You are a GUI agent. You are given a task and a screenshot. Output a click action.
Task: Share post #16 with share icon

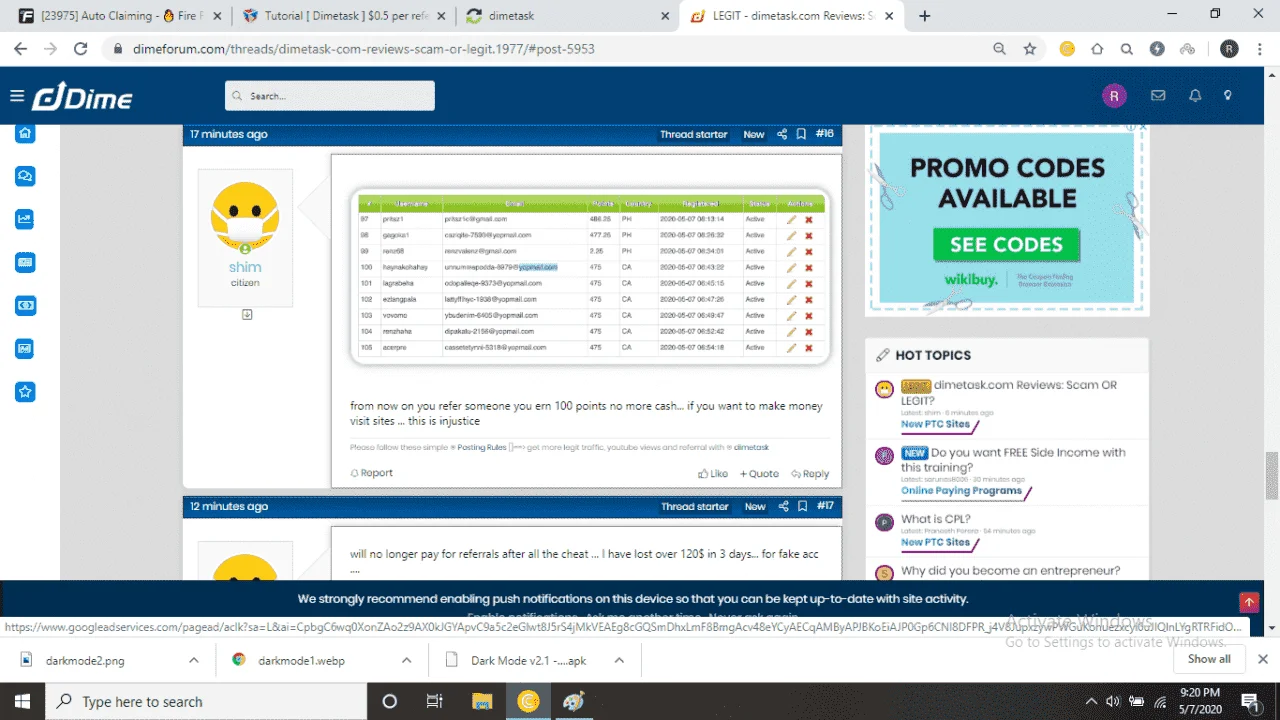click(x=783, y=134)
